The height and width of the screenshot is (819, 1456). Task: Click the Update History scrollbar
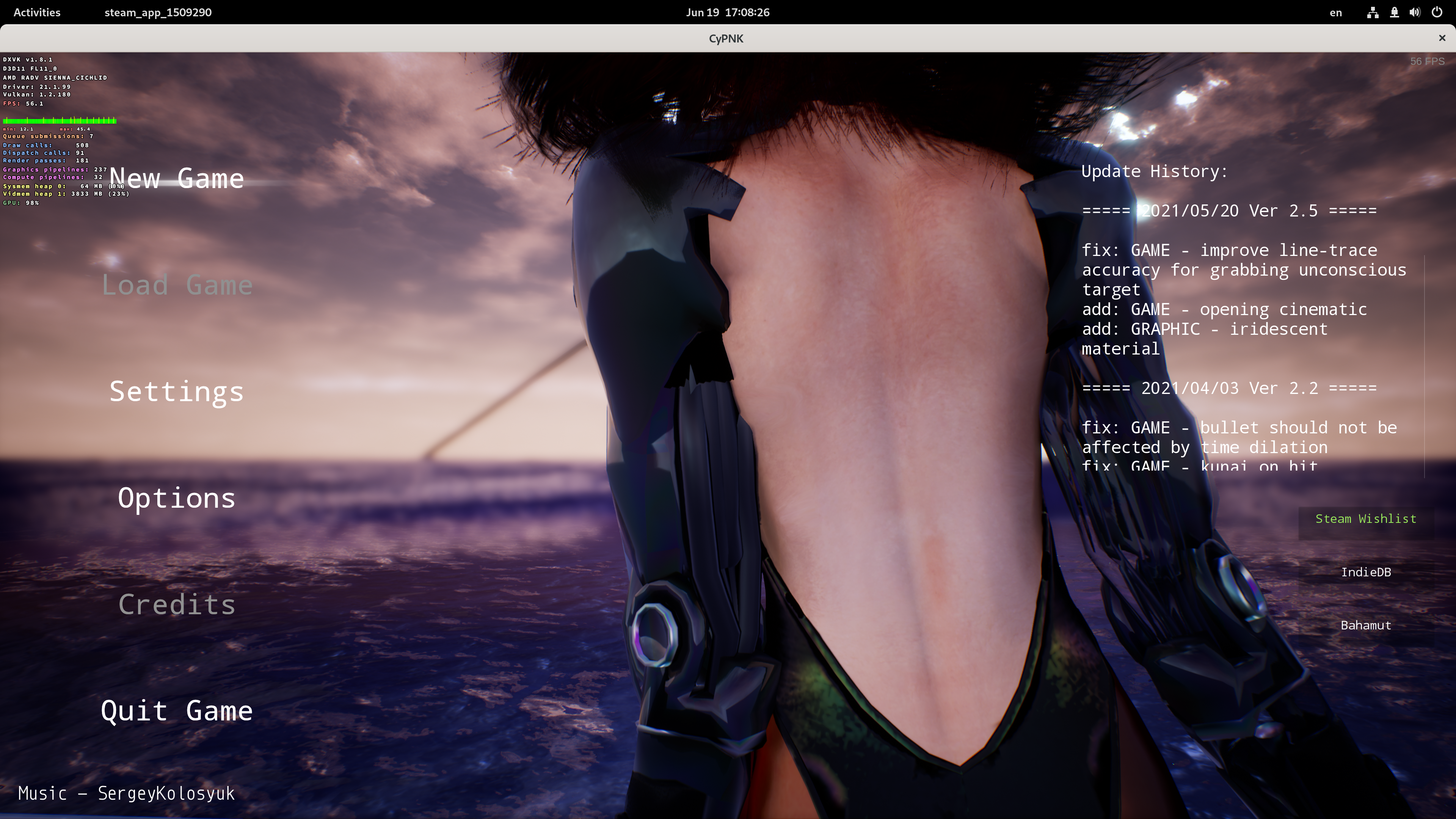click(1425, 366)
